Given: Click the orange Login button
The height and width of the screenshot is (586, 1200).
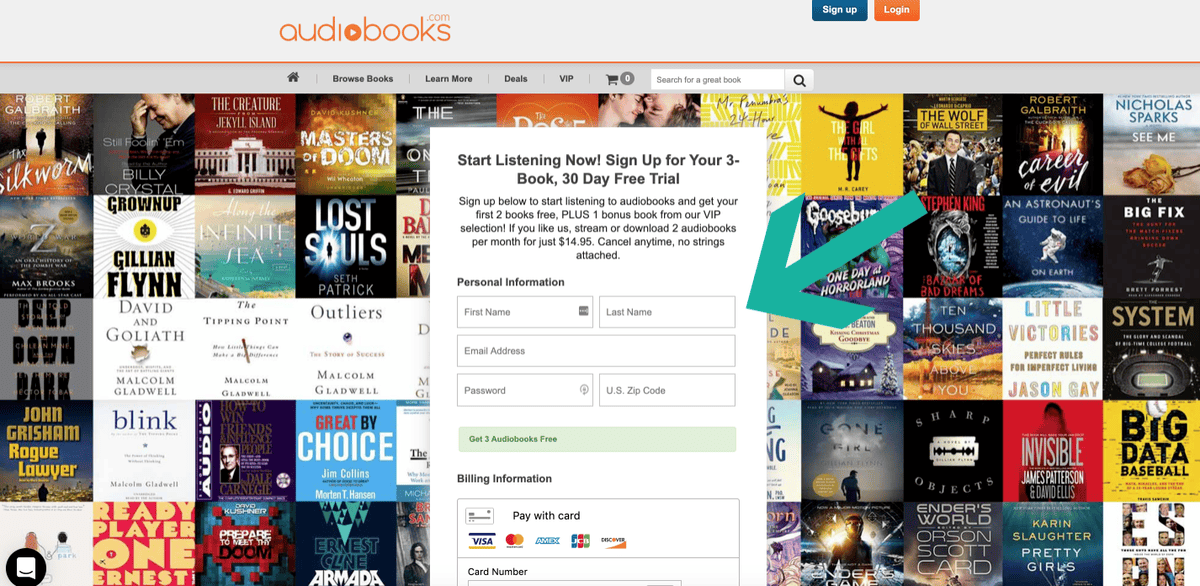Looking at the screenshot, I should [896, 10].
